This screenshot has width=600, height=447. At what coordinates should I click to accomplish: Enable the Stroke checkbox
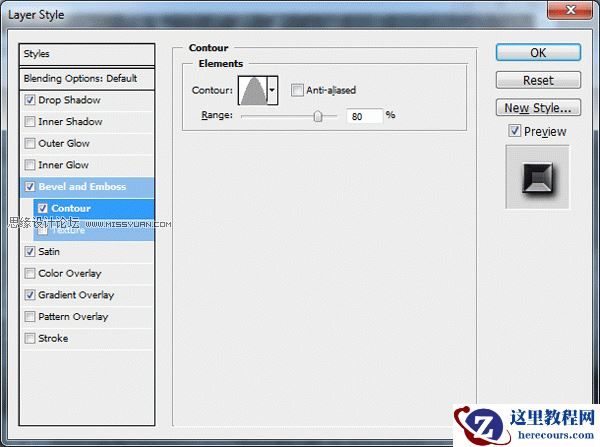tap(30, 338)
